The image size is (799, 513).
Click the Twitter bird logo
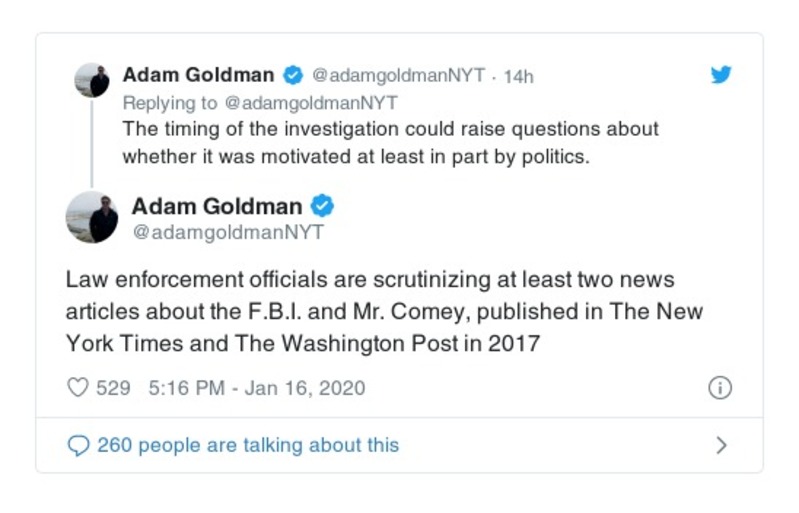click(x=722, y=75)
